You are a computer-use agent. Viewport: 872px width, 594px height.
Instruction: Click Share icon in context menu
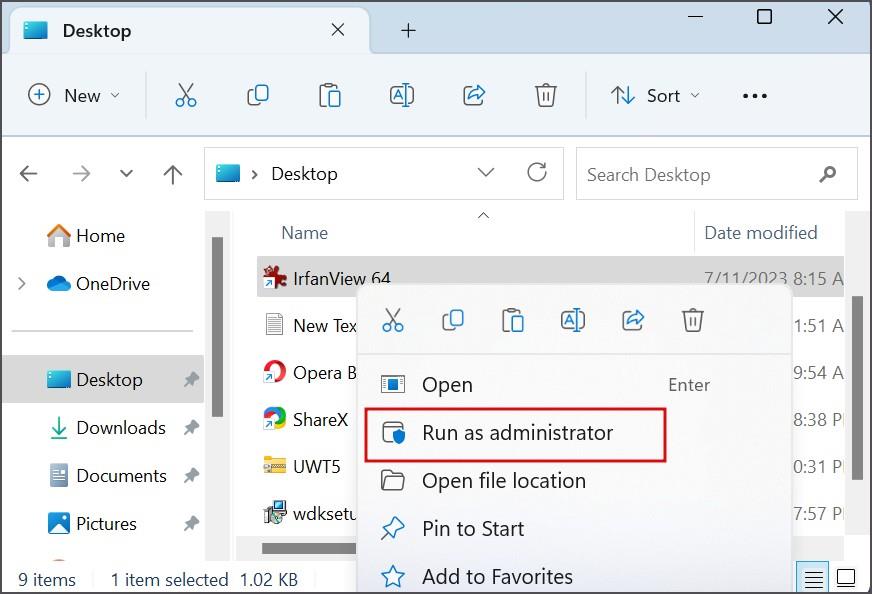click(633, 321)
